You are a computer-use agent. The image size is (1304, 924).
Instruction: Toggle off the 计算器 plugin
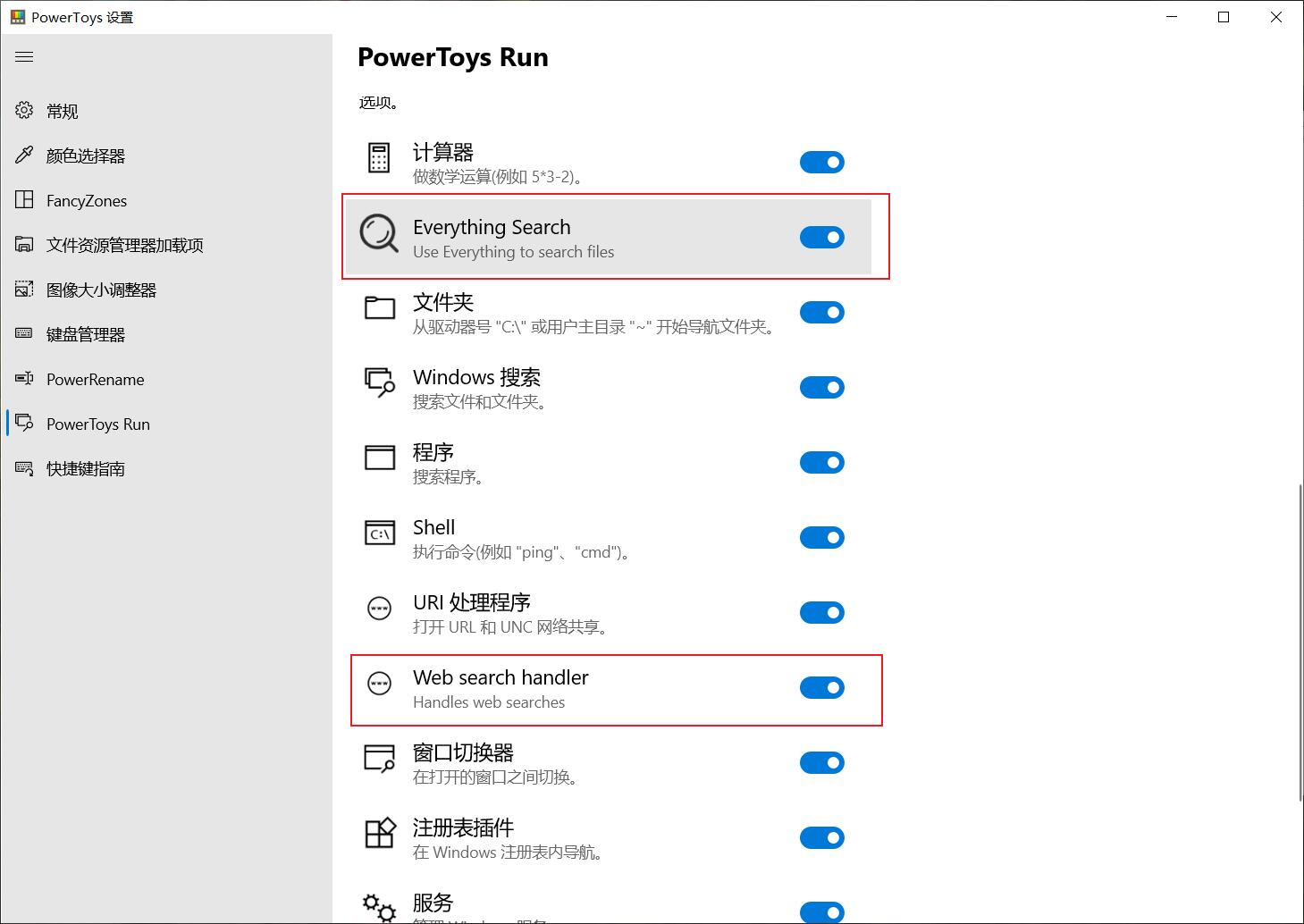pyautogui.click(x=822, y=162)
